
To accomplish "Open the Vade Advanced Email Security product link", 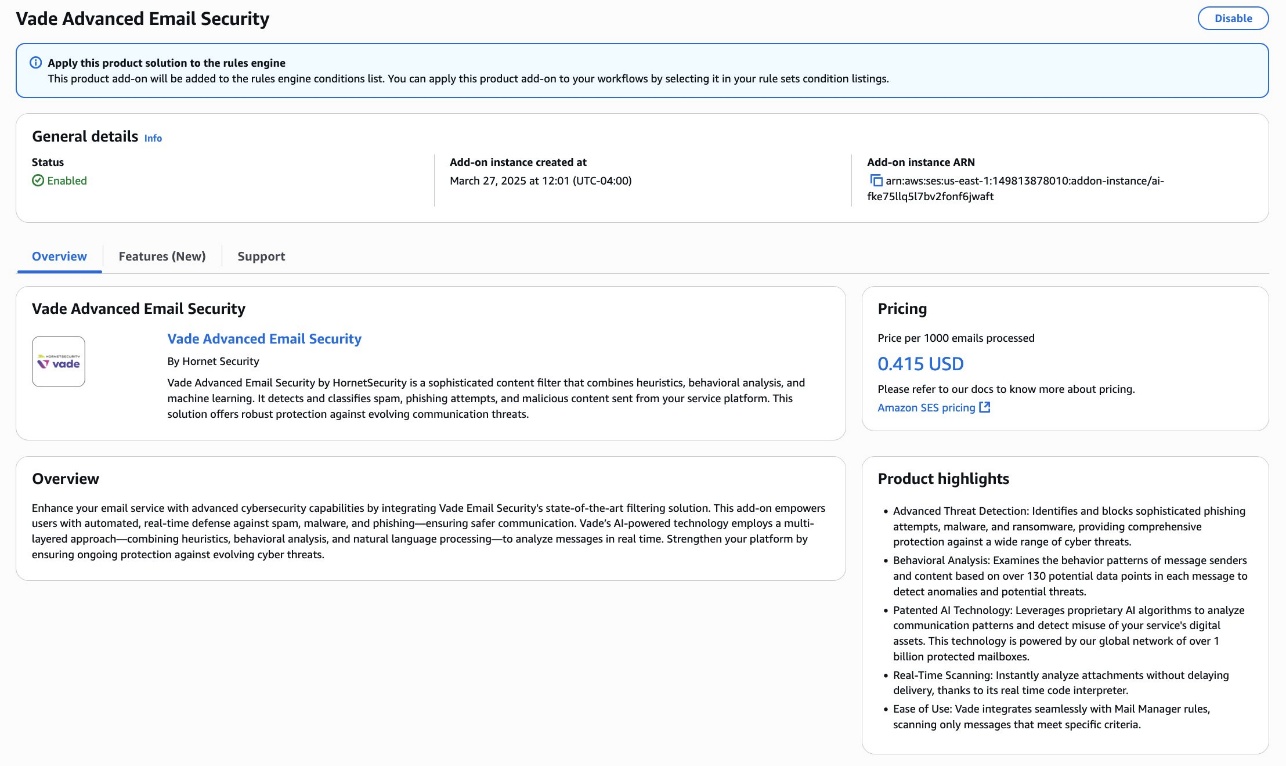I will [x=264, y=339].
